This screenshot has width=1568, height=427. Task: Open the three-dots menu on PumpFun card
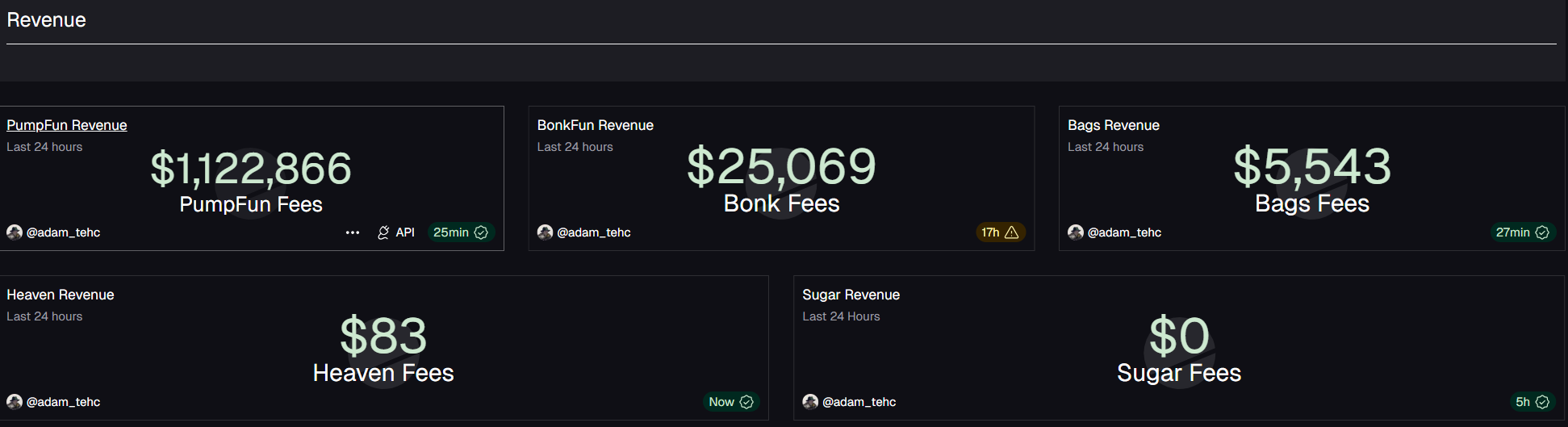pos(353,232)
